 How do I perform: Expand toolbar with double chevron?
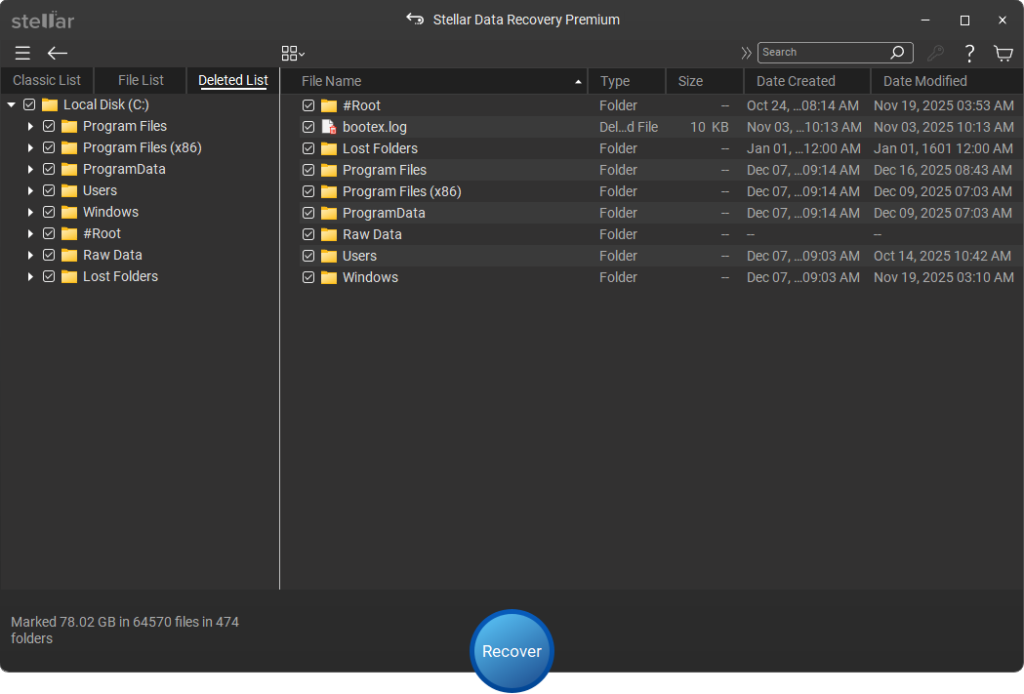click(x=746, y=53)
